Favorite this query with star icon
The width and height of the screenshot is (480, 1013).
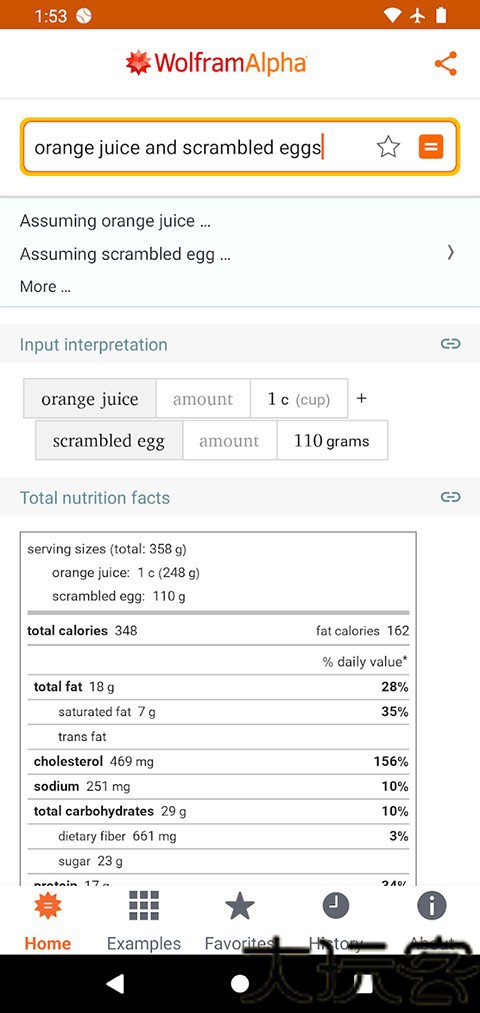[x=388, y=147]
